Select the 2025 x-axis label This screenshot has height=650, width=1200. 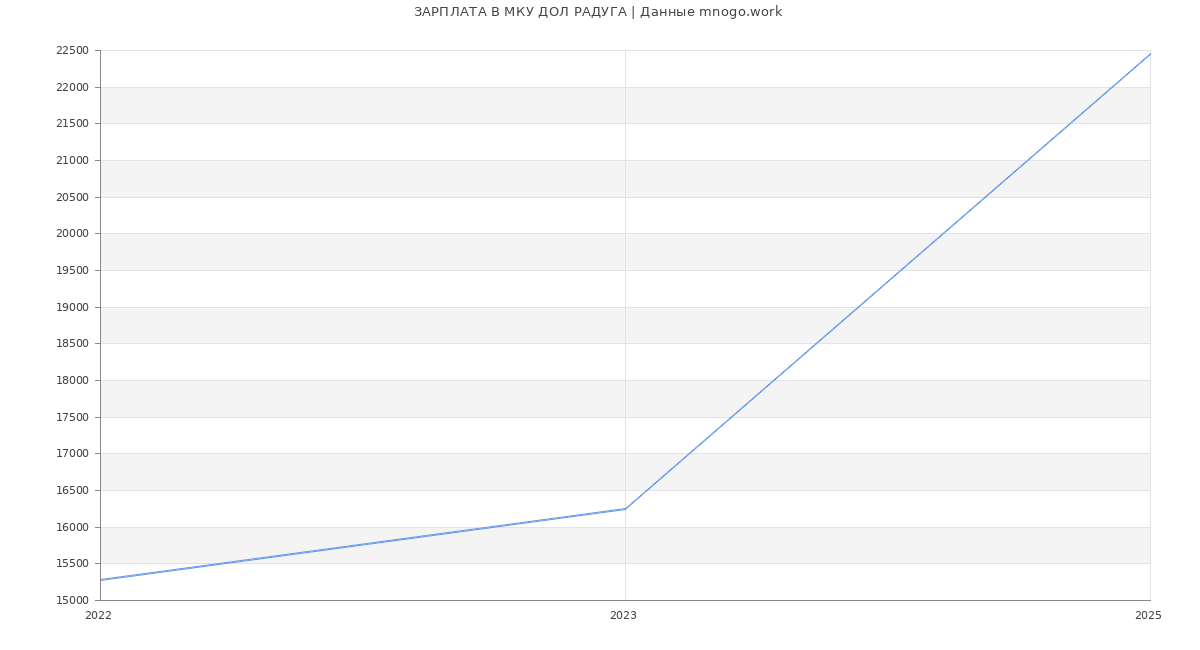[x=1147, y=616]
